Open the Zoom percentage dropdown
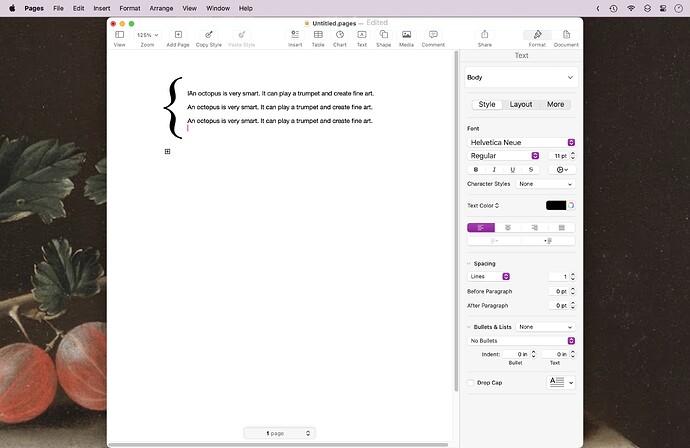Viewport: 690px width, 448px height. (x=147, y=35)
